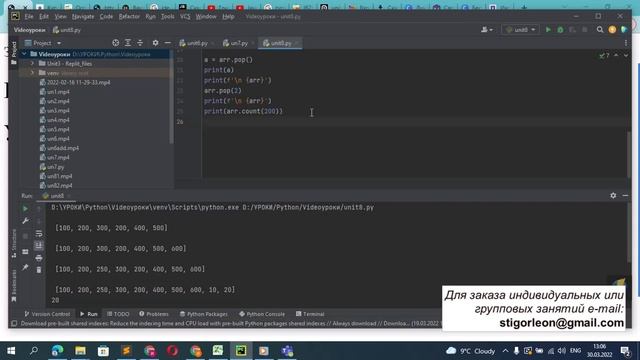
Task: Open the Navigate menu
Action: coord(83,17)
